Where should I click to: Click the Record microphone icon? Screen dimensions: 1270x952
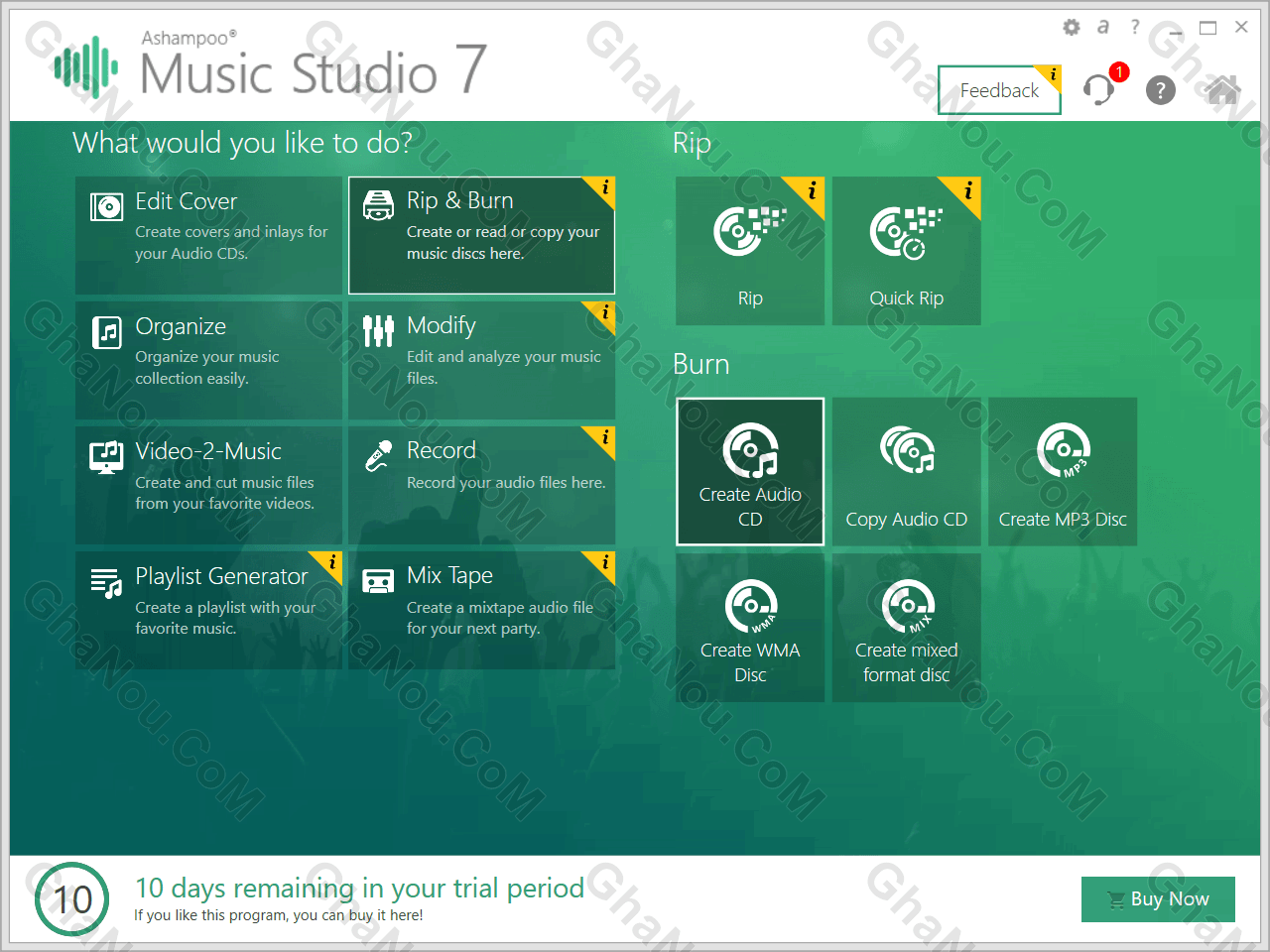pyautogui.click(x=378, y=456)
